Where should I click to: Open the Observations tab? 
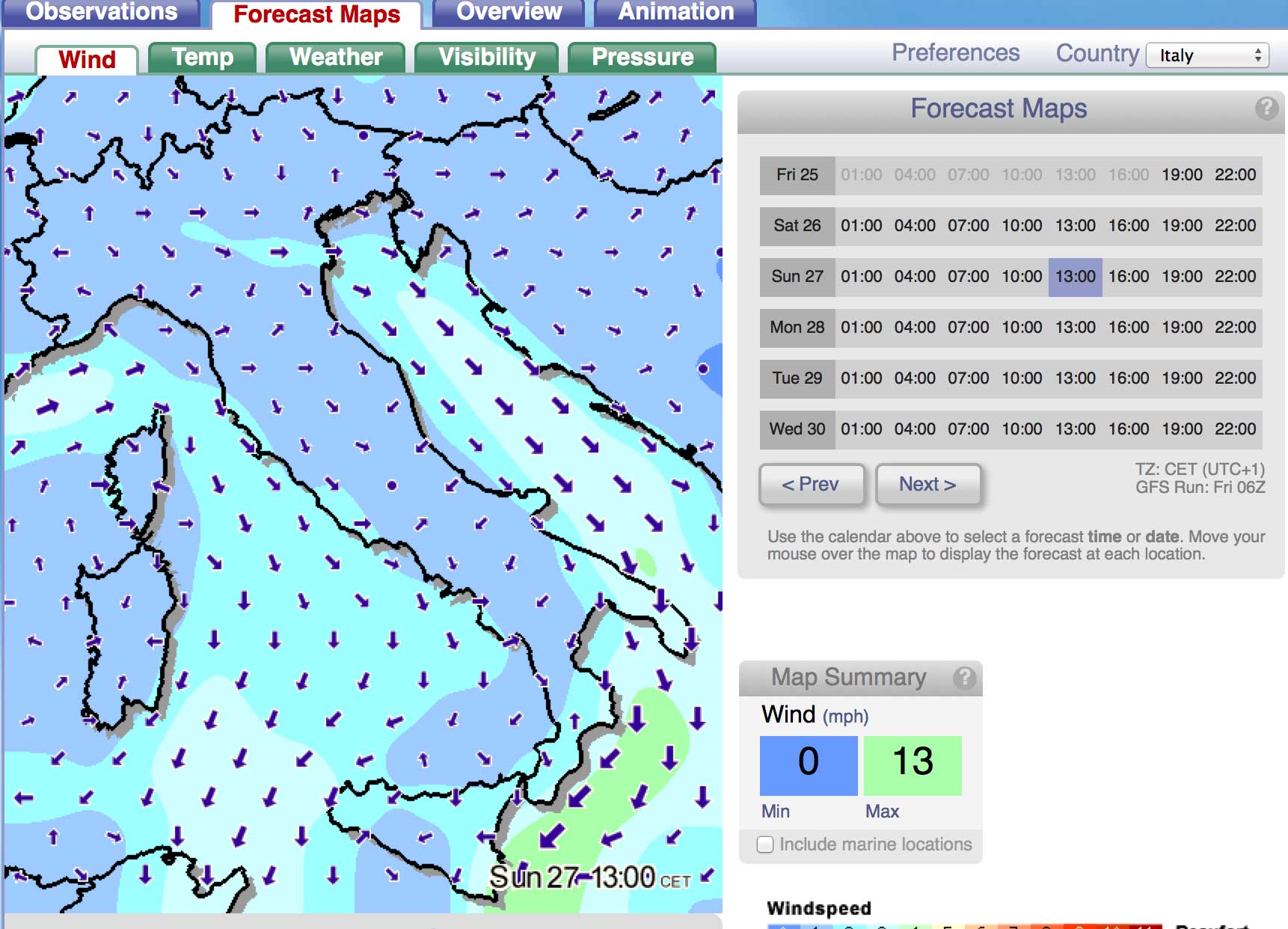click(x=102, y=12)
